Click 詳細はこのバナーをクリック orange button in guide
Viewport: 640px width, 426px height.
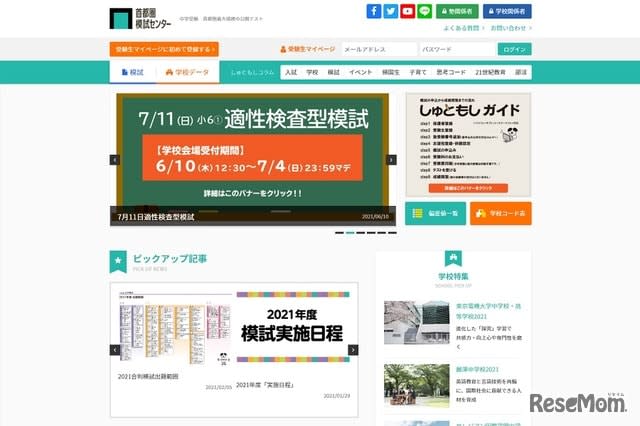[x=468, y=188]
